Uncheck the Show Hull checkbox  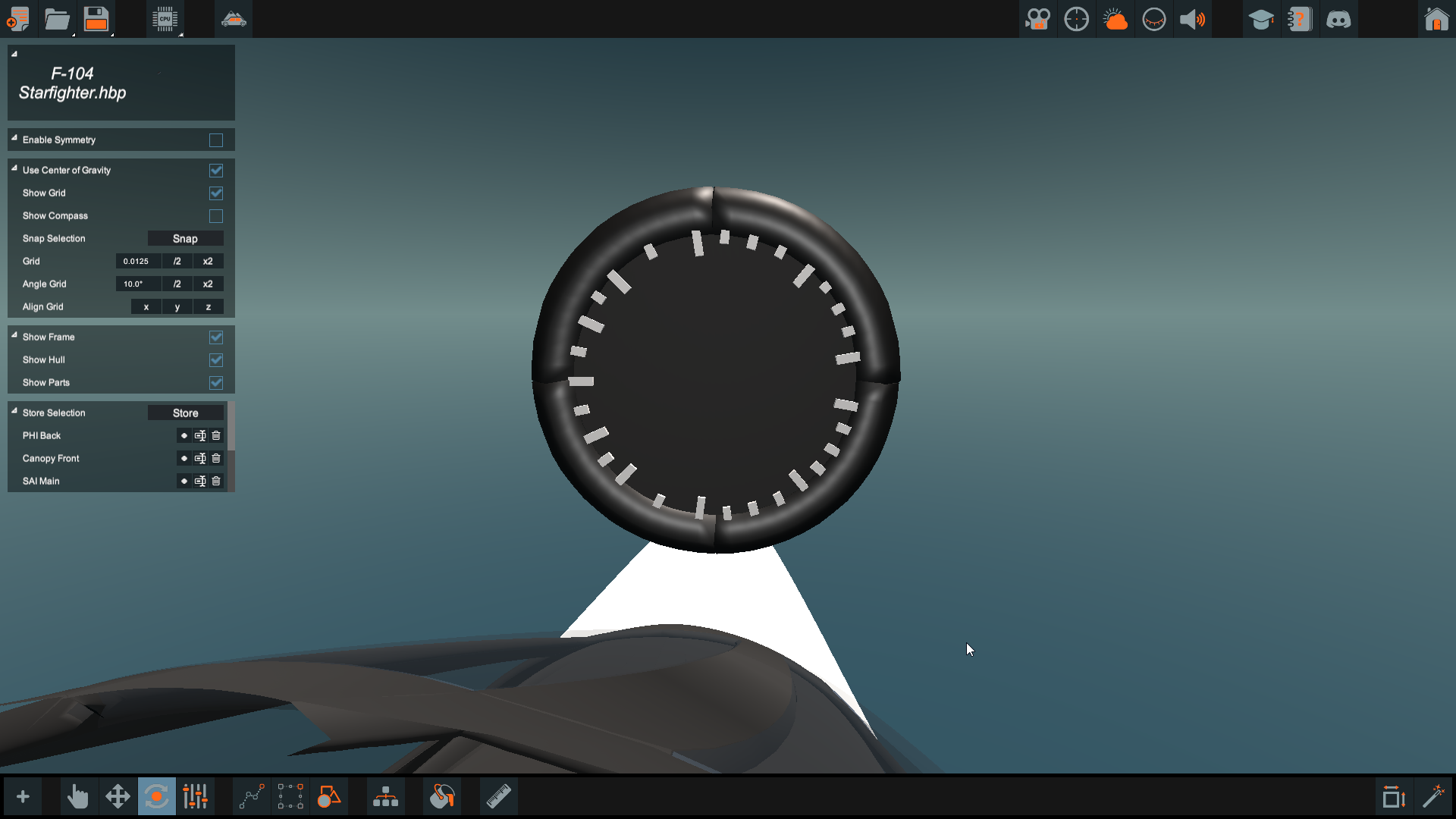coord(216,360)
